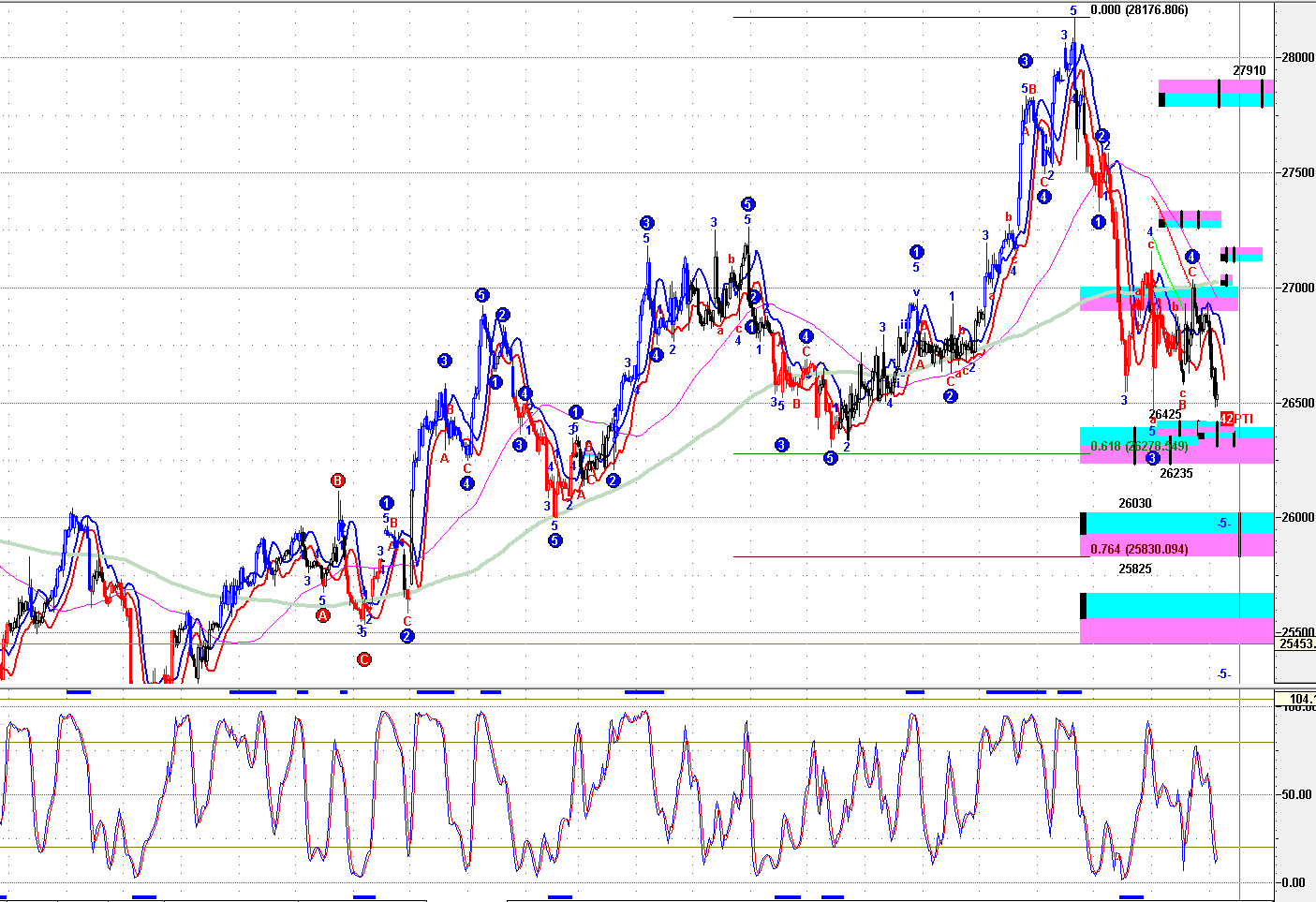Click the red 42 PTI indicator box
The image size is (1316, 902).
pos(1226,419)
